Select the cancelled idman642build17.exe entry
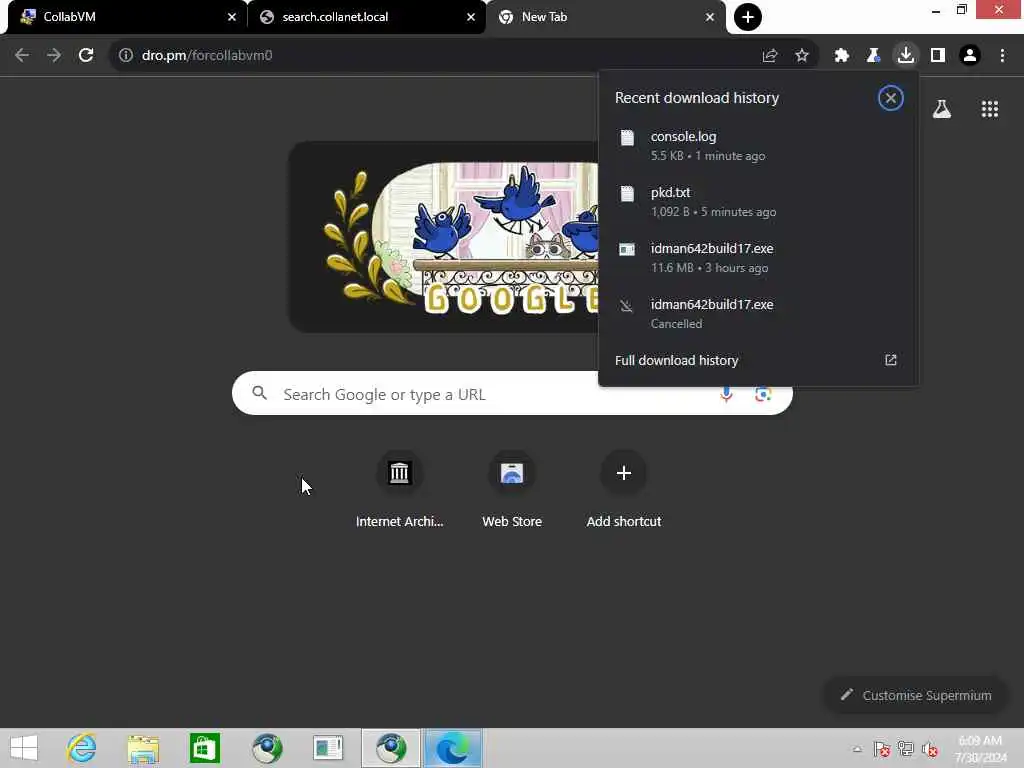Screen dimensions: 1024x768 [758, 313]
